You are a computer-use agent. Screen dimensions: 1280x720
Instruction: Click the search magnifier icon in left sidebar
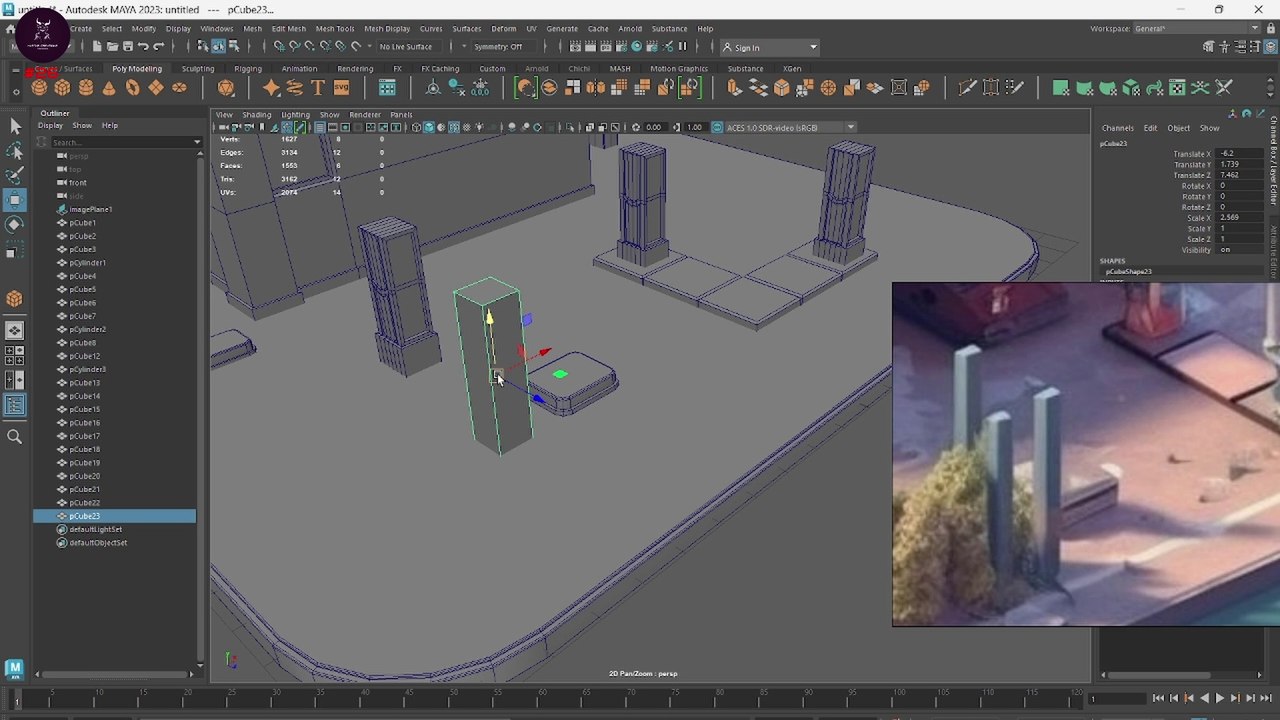[x=14, y=437]
